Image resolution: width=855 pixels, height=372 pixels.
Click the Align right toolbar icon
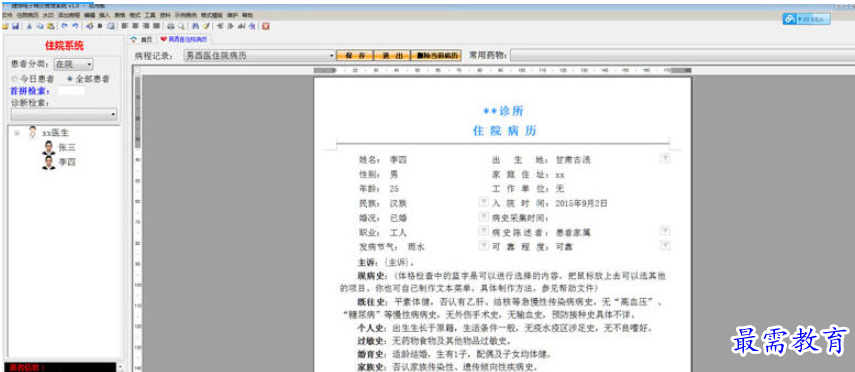click(146, 26)
